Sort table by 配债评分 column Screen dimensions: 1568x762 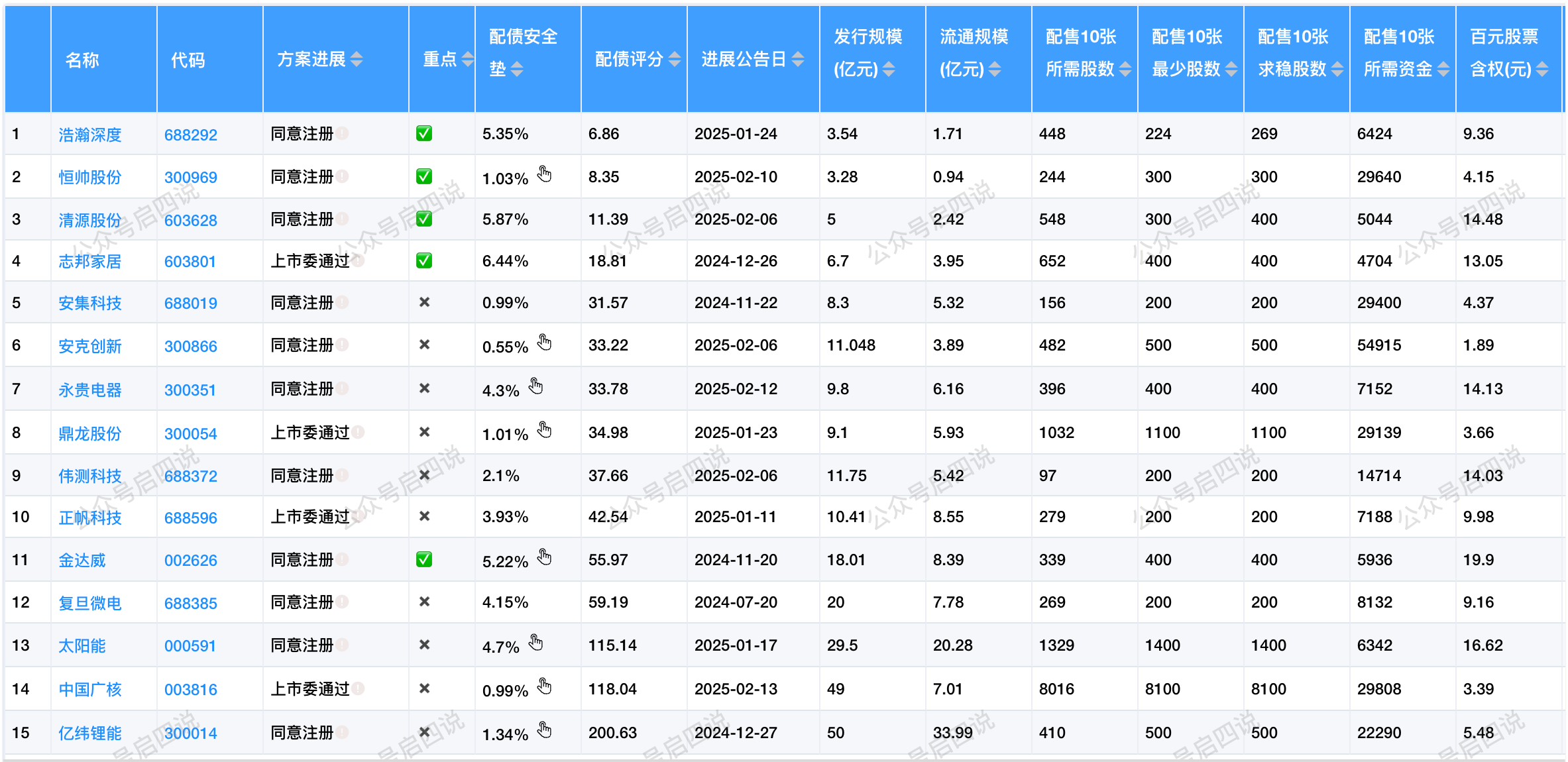click(675, 60)
